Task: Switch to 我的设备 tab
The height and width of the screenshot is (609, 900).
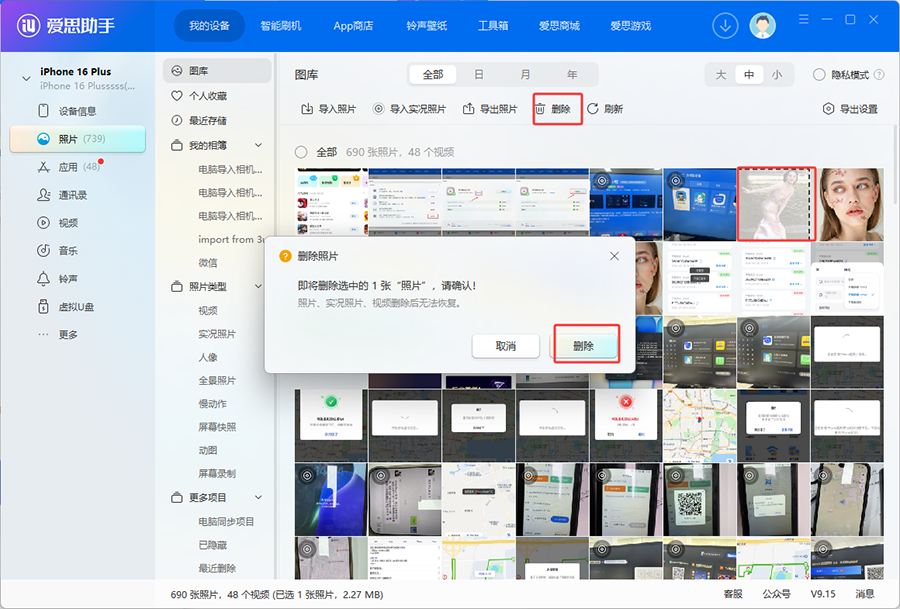Action: coord(210,26)
